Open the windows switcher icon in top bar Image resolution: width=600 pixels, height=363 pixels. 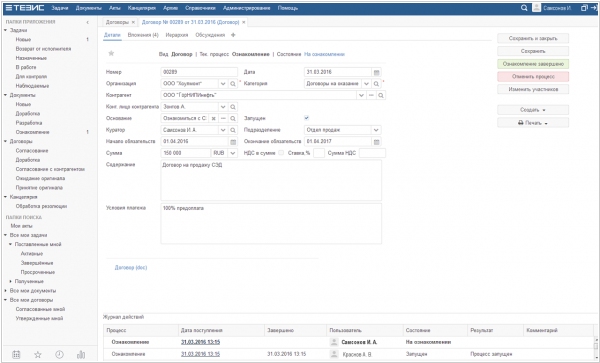(584, 8)
